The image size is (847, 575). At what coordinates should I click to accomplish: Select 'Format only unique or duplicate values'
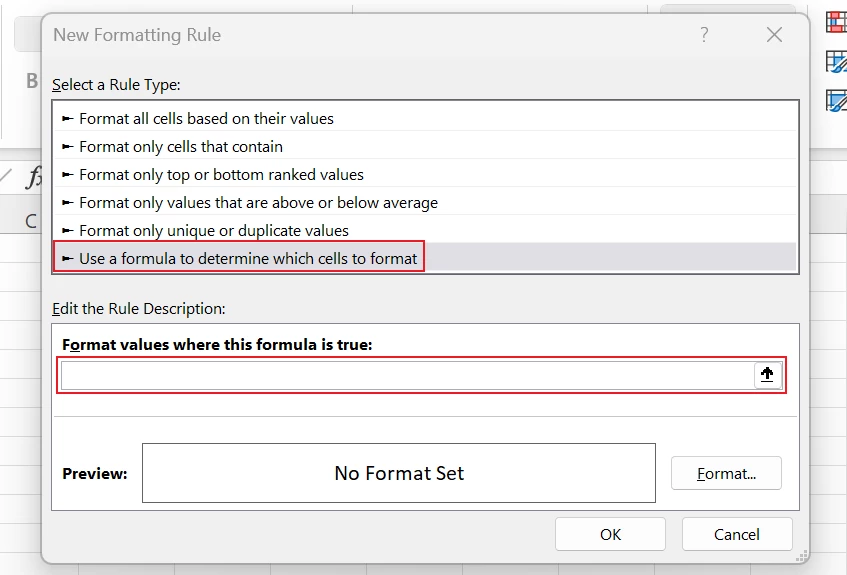(x=213, y=230)
